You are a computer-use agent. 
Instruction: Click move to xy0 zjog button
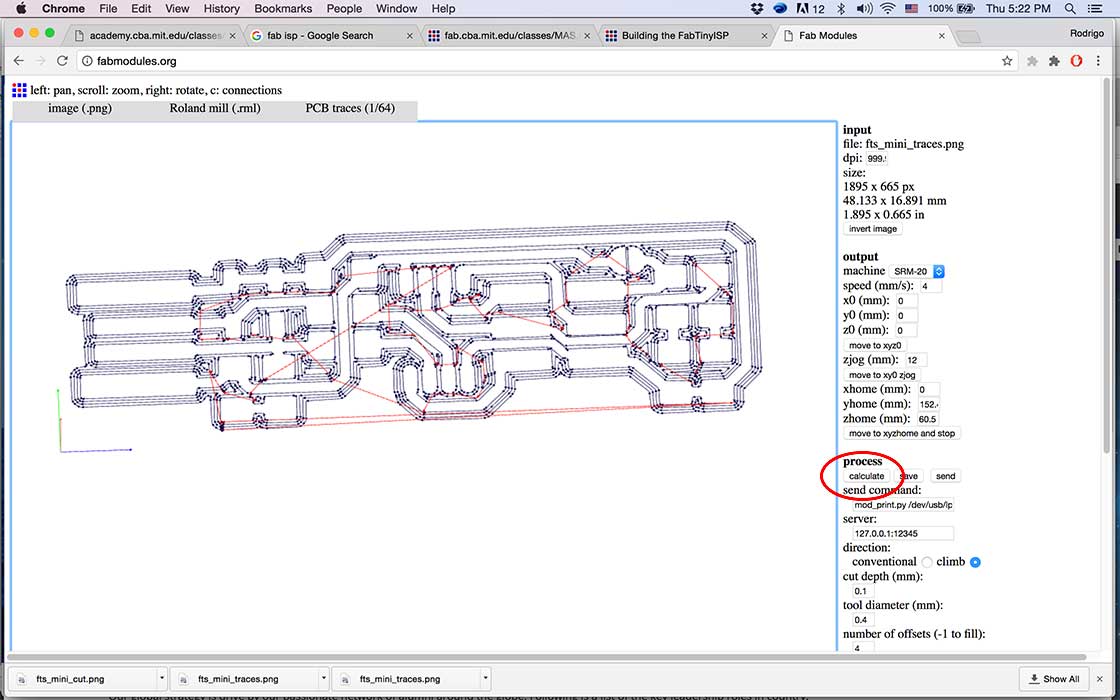click(882, 375)
